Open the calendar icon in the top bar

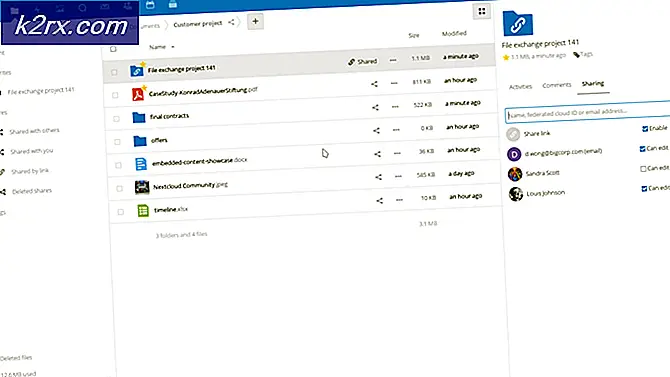[x=150, y=5]
